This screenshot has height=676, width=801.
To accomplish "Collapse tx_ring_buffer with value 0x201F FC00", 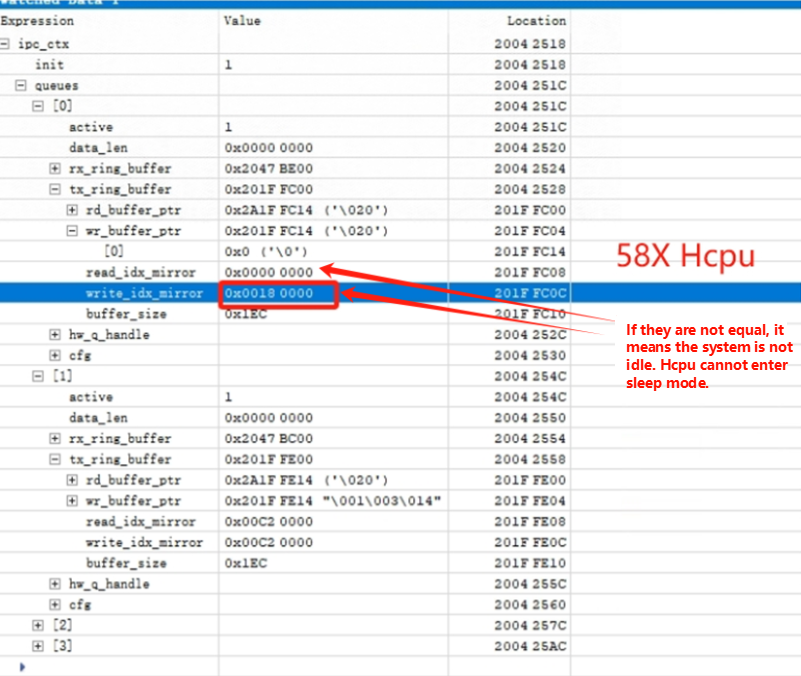I will 55,189.
